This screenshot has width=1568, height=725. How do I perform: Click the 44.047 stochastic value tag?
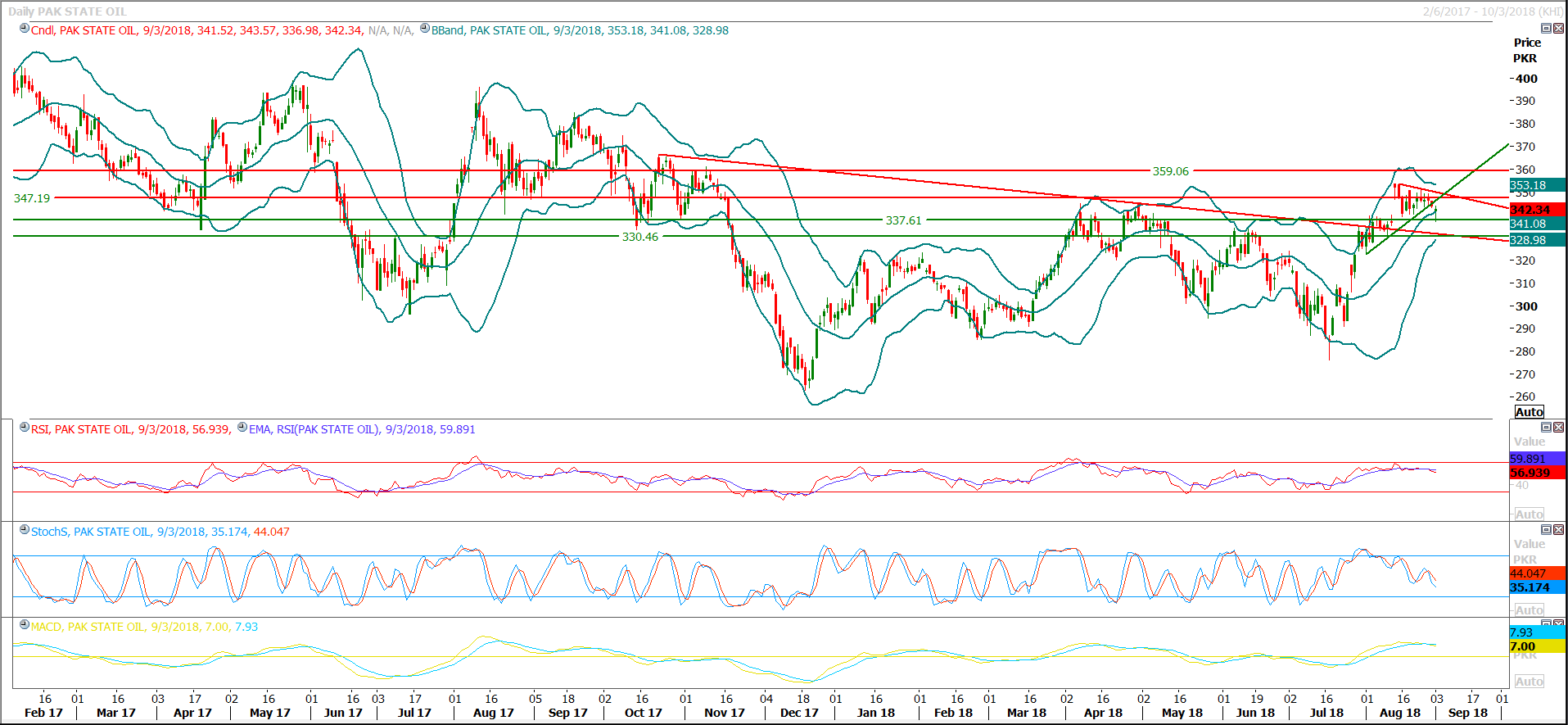coord(1538,573)
